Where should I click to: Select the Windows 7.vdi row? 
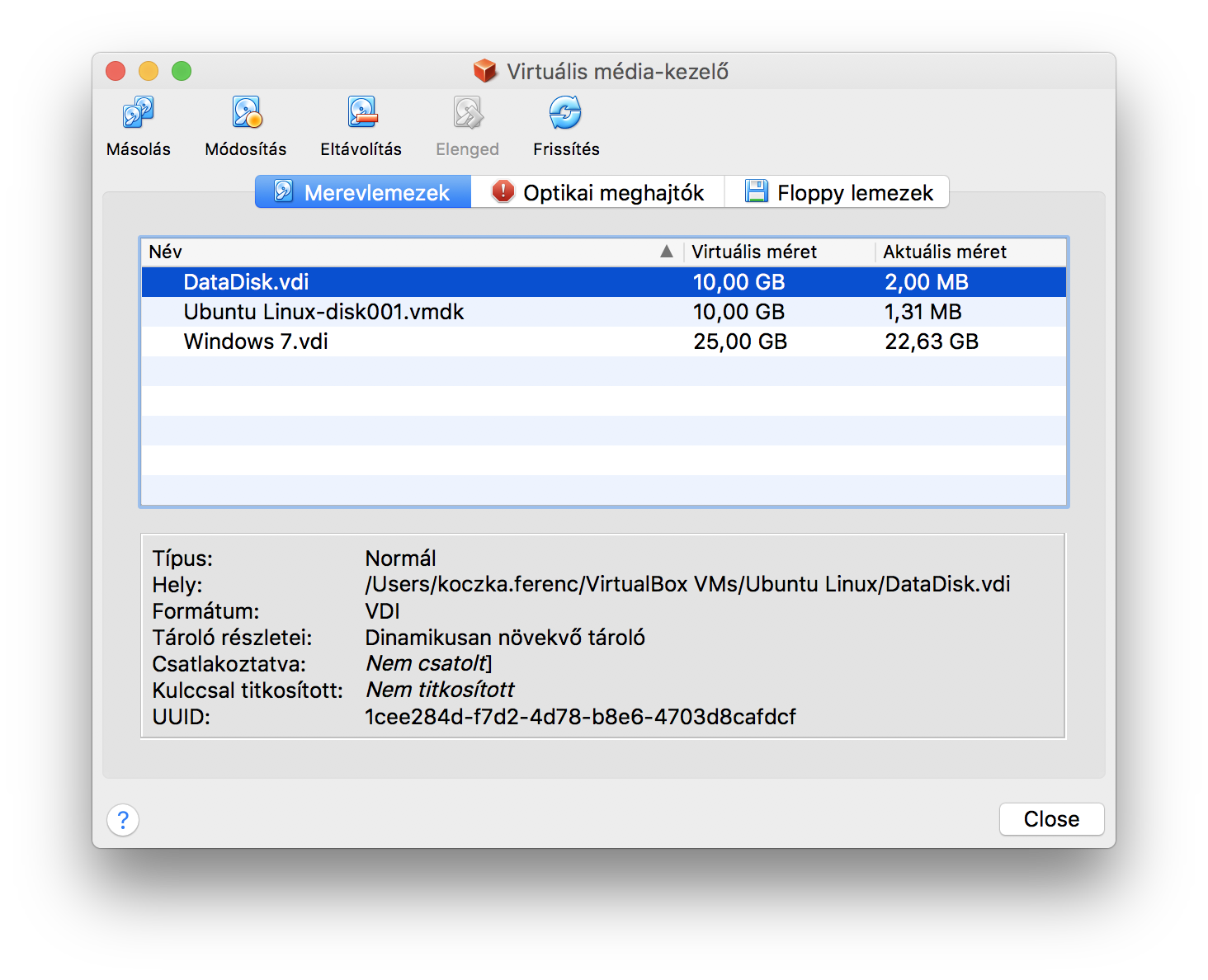click(x=604, y=342)
